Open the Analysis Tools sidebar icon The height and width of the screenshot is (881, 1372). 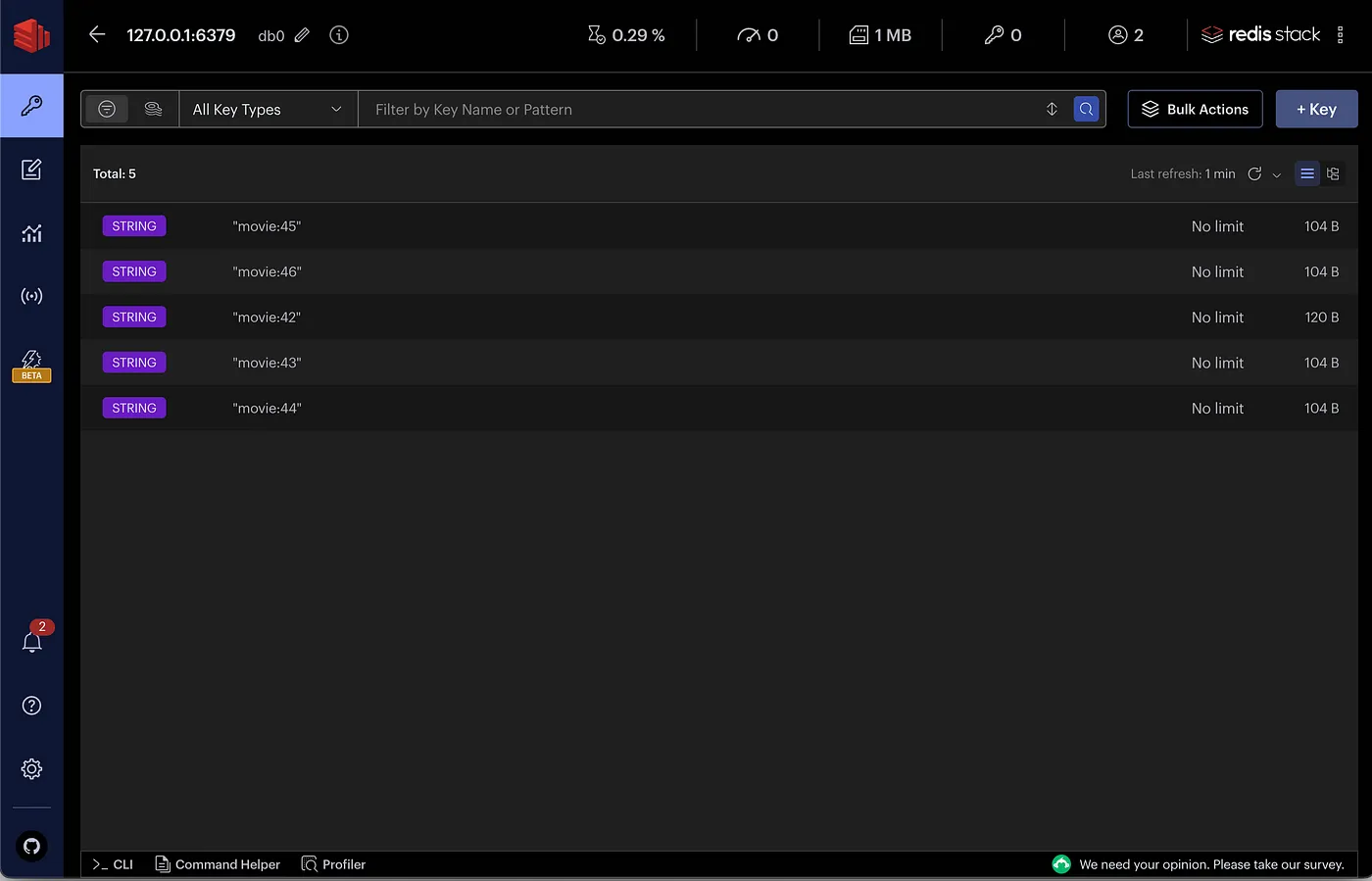click(x=31, y=233)
